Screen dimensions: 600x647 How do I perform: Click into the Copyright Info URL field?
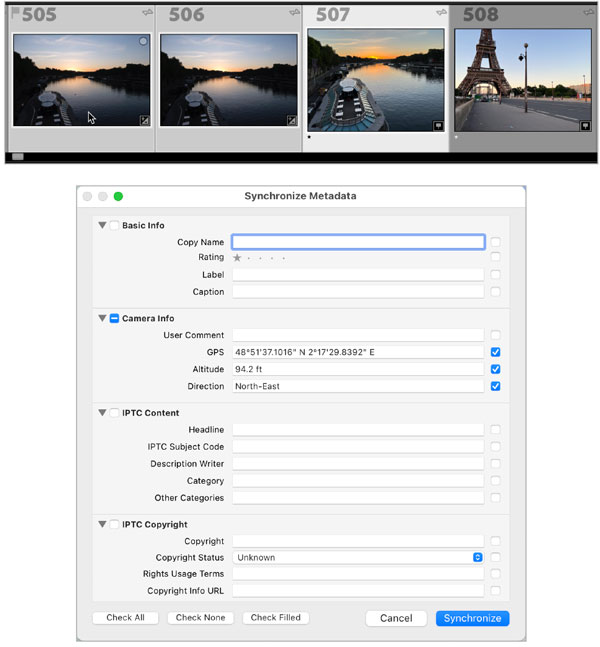[x=358, y=591]
